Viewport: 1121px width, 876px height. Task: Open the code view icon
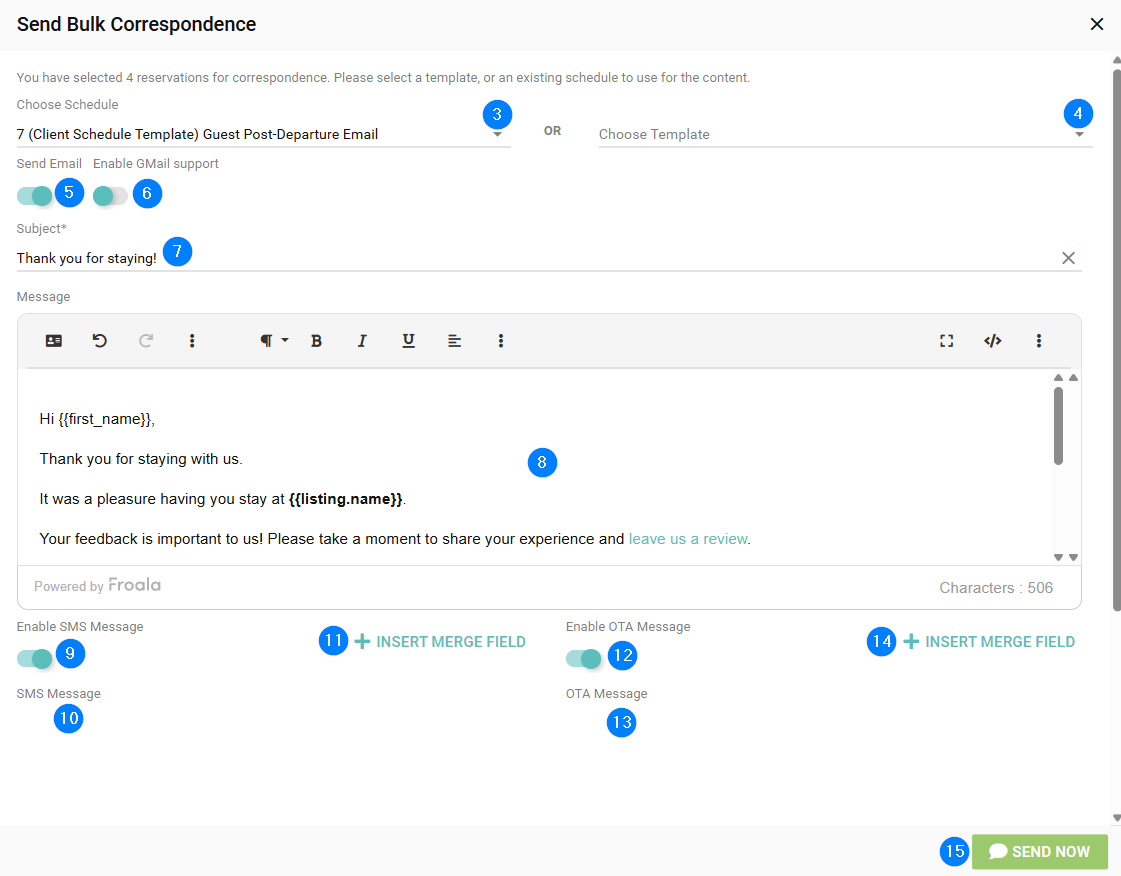pos(992,341)
